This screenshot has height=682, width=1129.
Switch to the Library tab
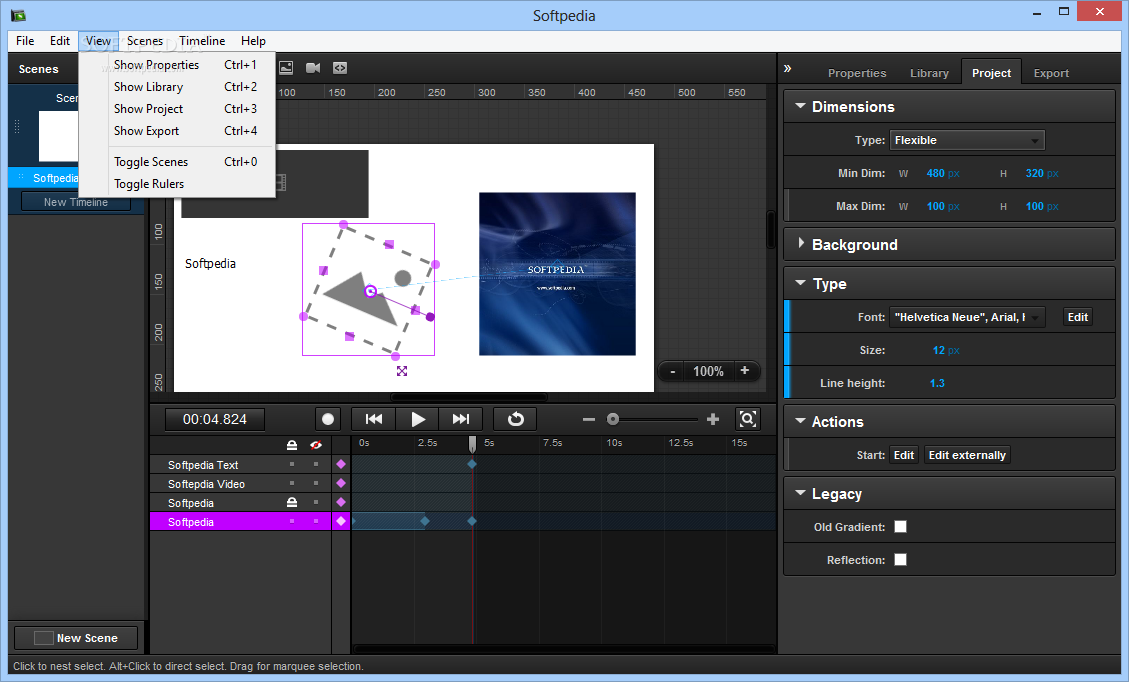click(929, 73)
